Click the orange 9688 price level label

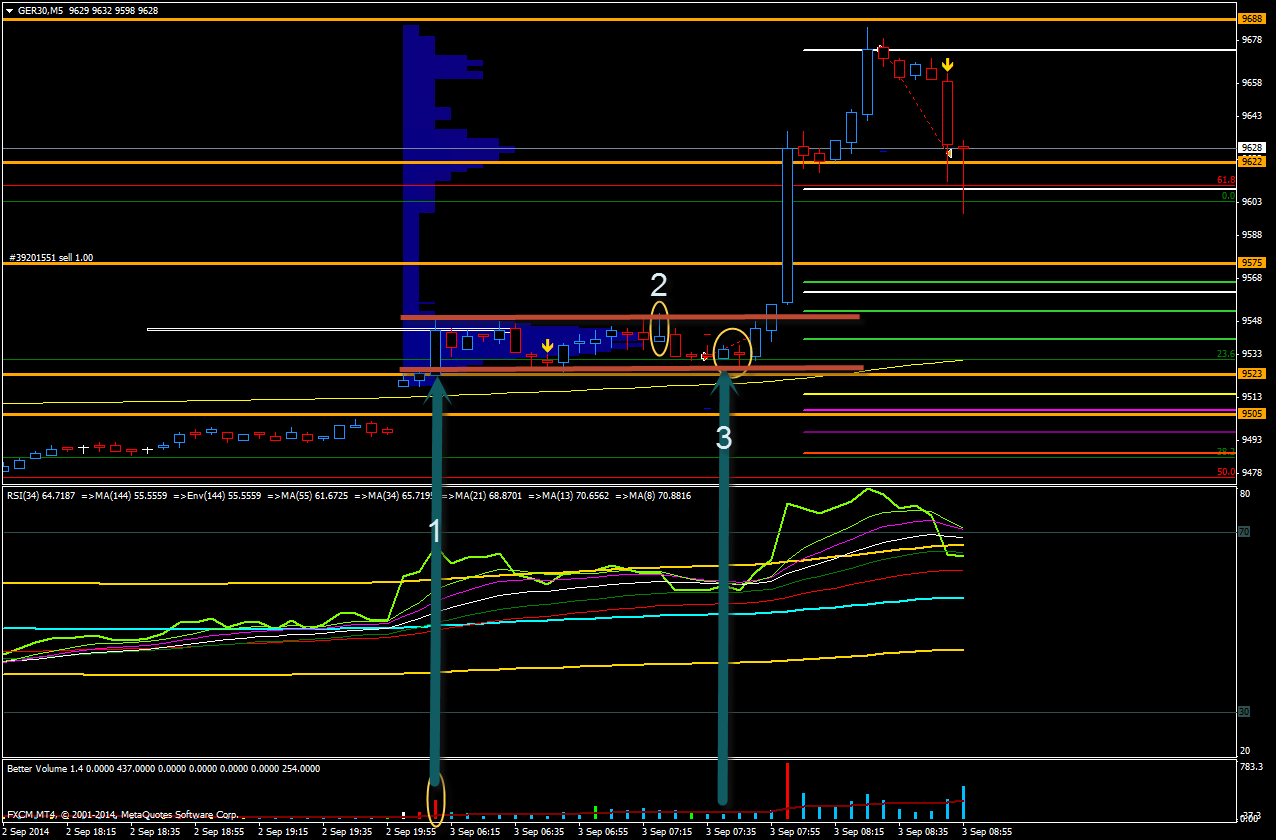pyautogui.click(x=1251, y=19)
